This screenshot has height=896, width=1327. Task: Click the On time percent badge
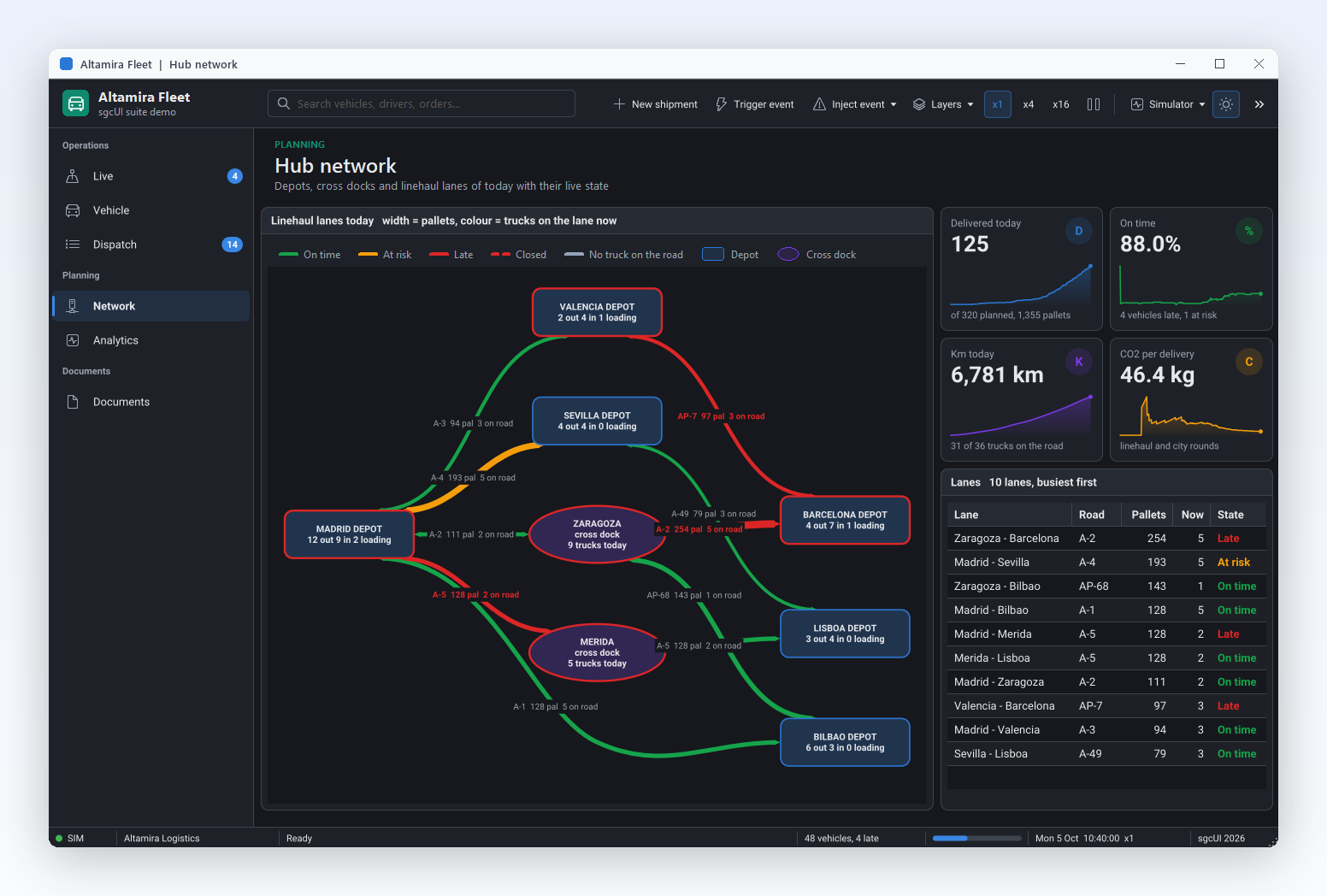[1249, 231]
